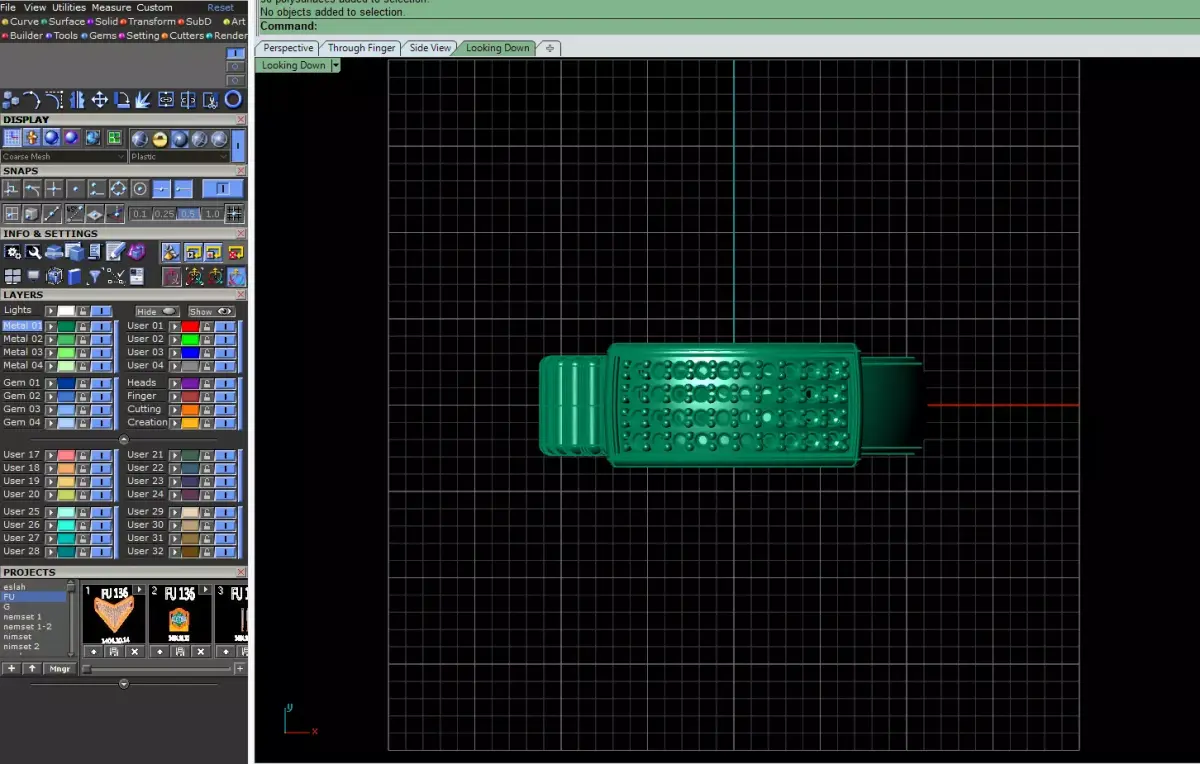Select the funnel filter icon
1200x764 pixels.
click(x=95, y=276)
